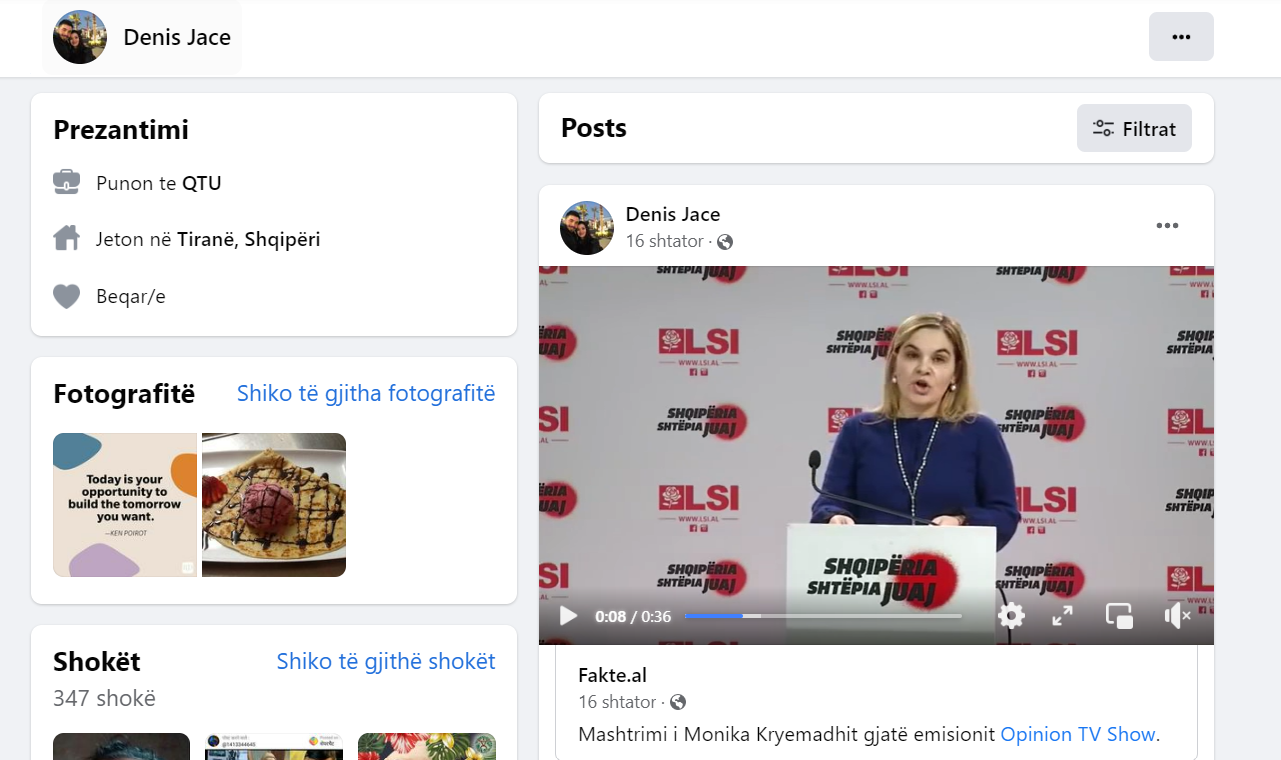
Task: Play the video in the post
Action: tap(568, 616)
